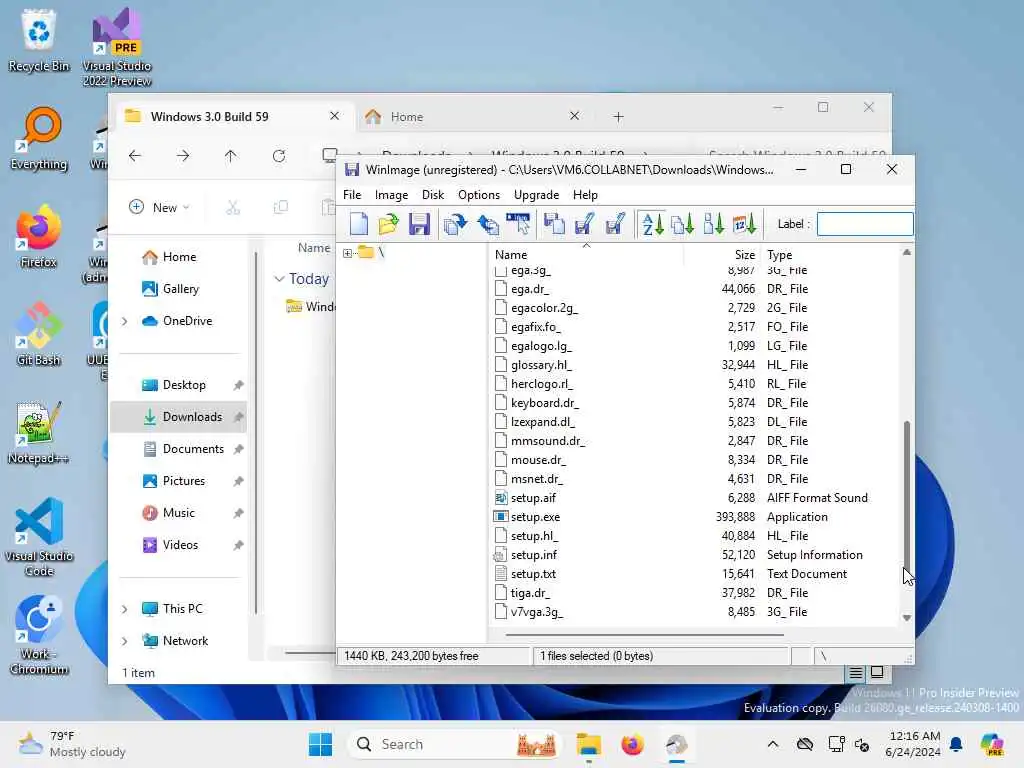Expand the Network node
1024x768 pixels.
point(125,641)
